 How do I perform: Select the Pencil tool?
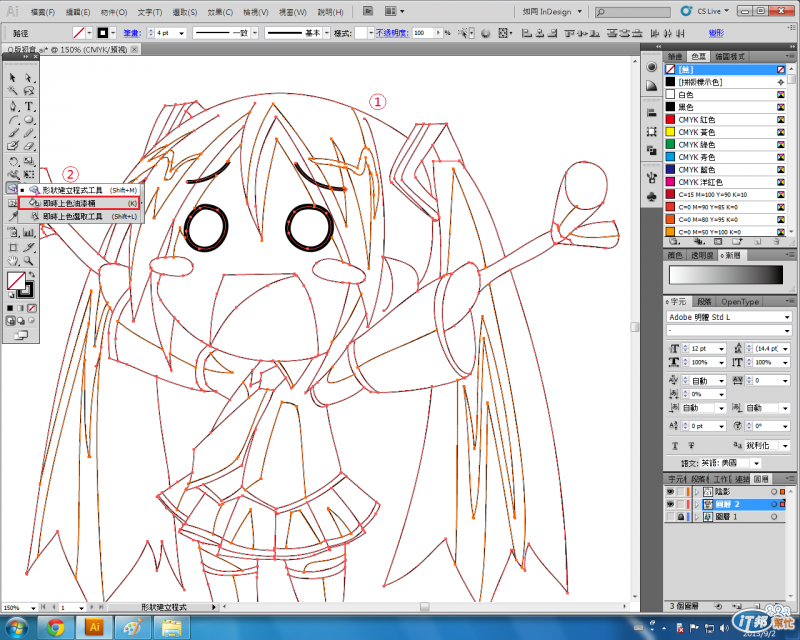(x=29, y=133)
